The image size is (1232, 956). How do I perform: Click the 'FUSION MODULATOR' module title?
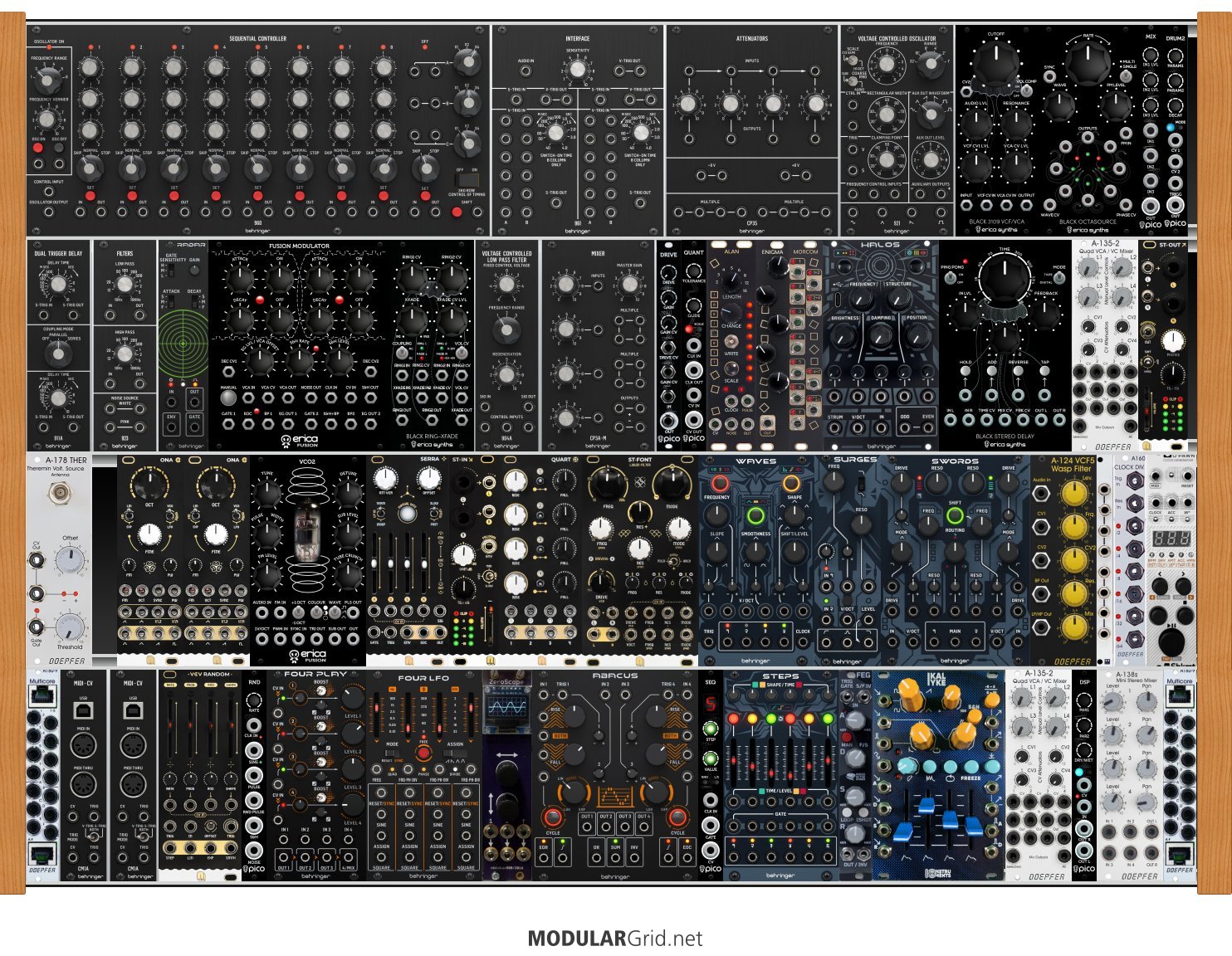[x=299, y=246]
